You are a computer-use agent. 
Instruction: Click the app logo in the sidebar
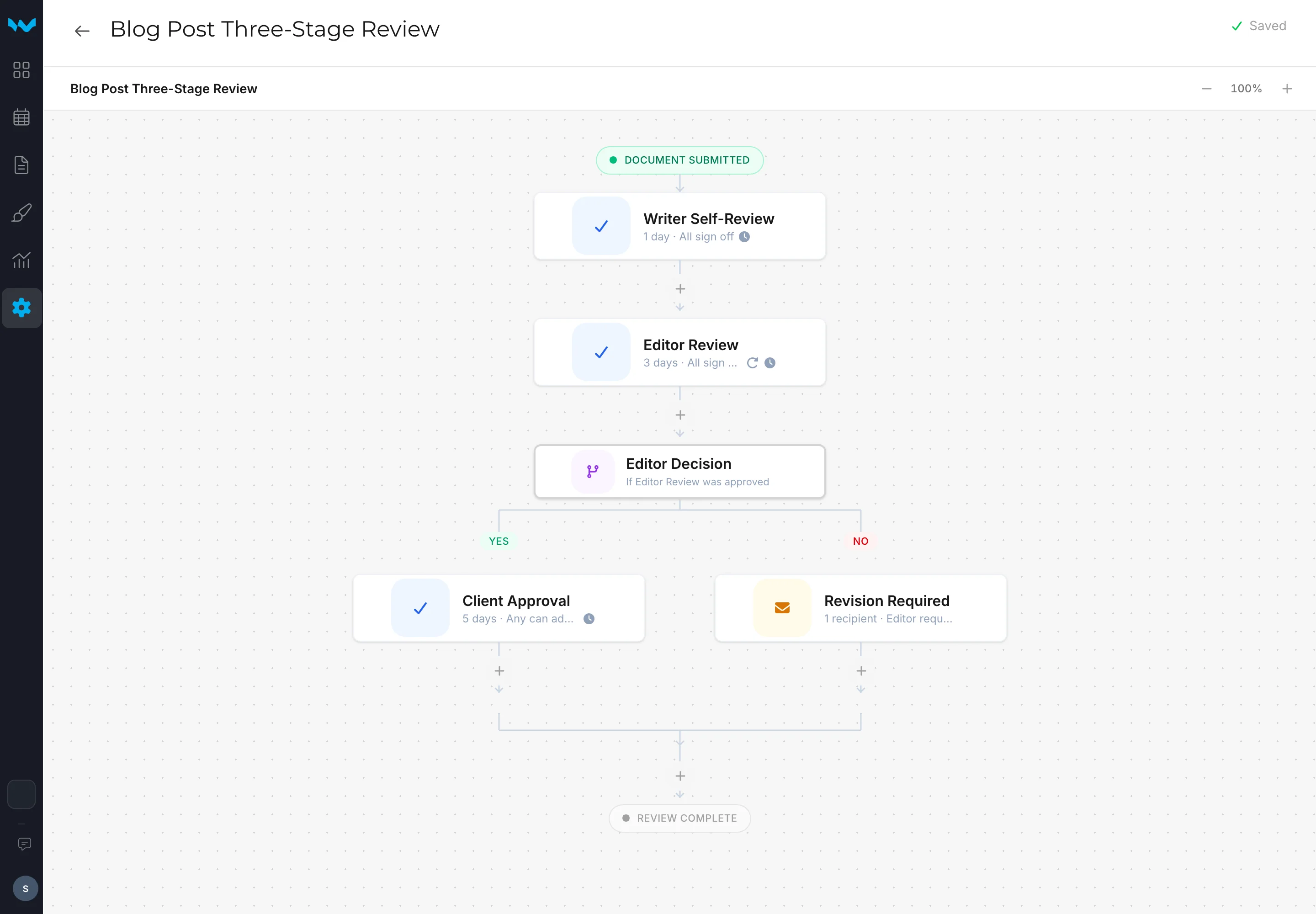[22, 25]
